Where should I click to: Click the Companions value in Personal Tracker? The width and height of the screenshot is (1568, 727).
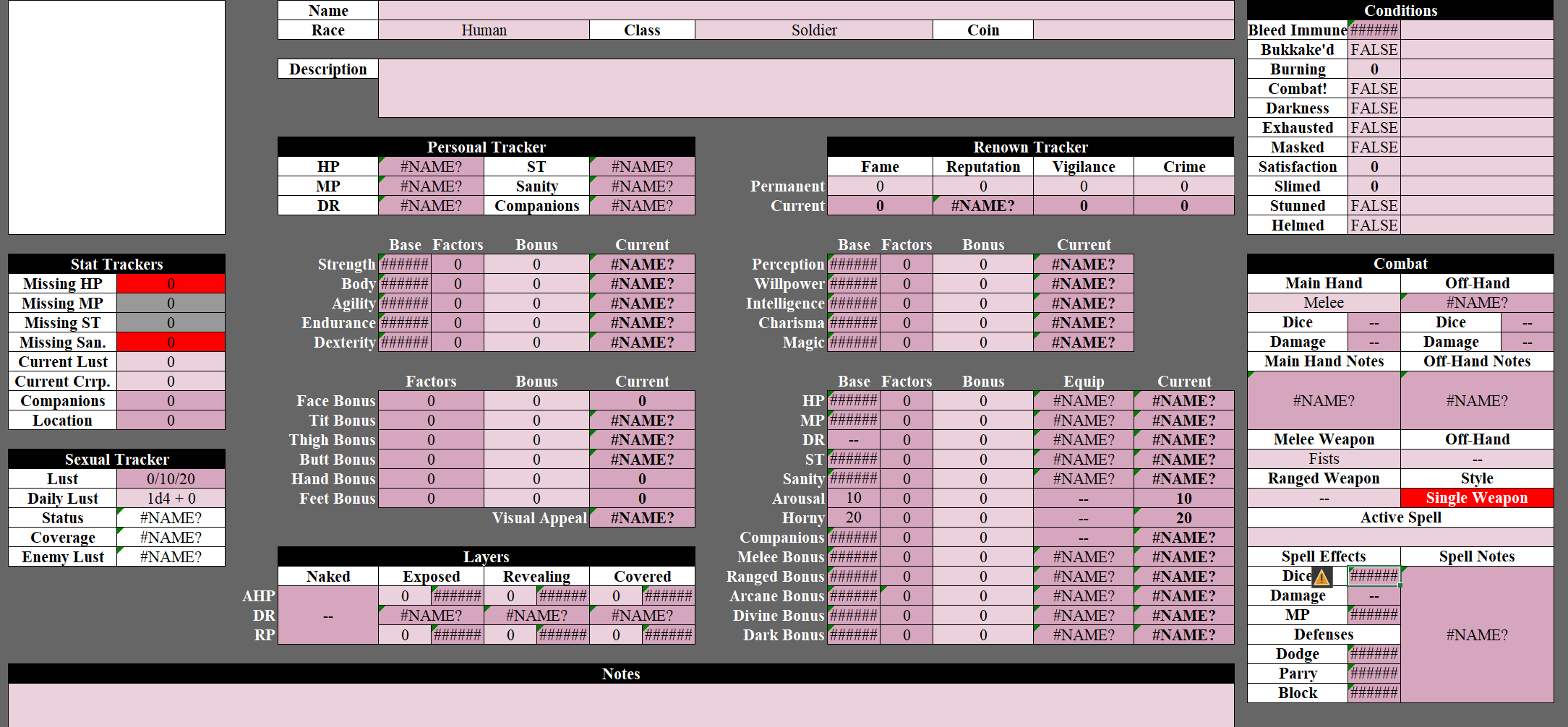coord(642,205)
